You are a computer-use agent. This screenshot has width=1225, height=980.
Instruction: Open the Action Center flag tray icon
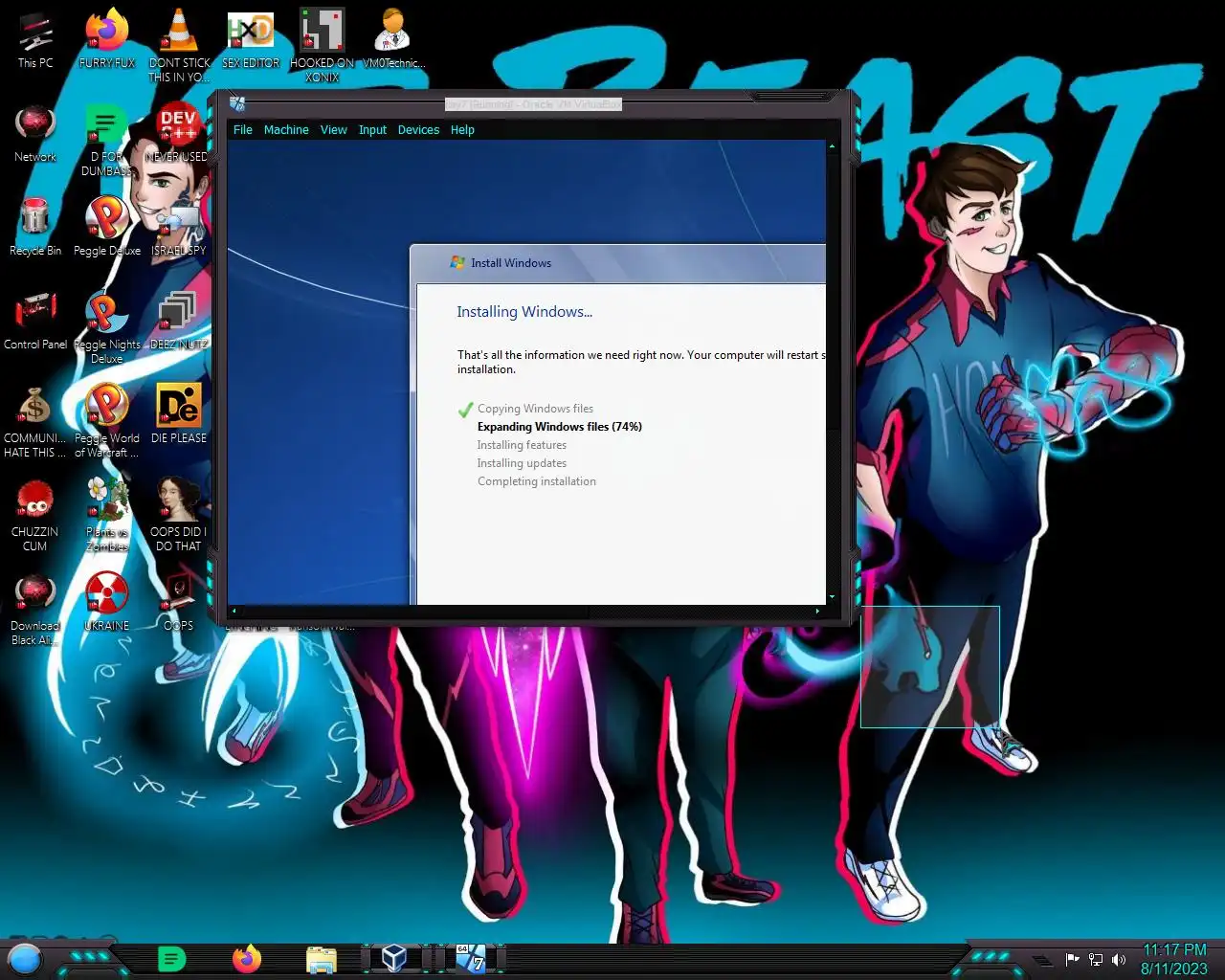click(x=1073, y=960)
